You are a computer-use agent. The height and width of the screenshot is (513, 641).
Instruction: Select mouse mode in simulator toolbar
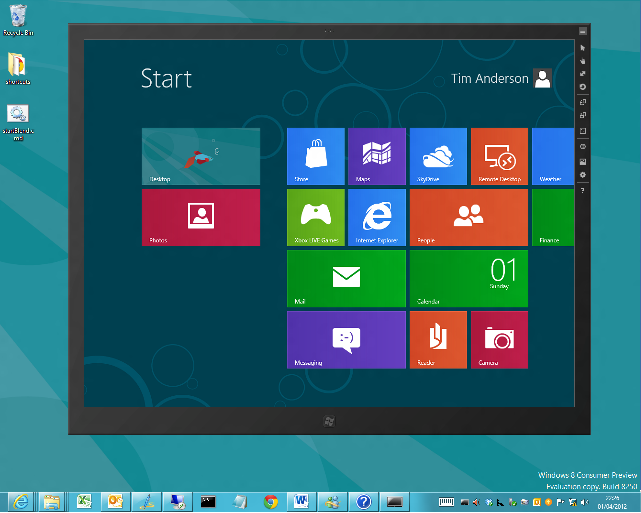coord(583,48)
